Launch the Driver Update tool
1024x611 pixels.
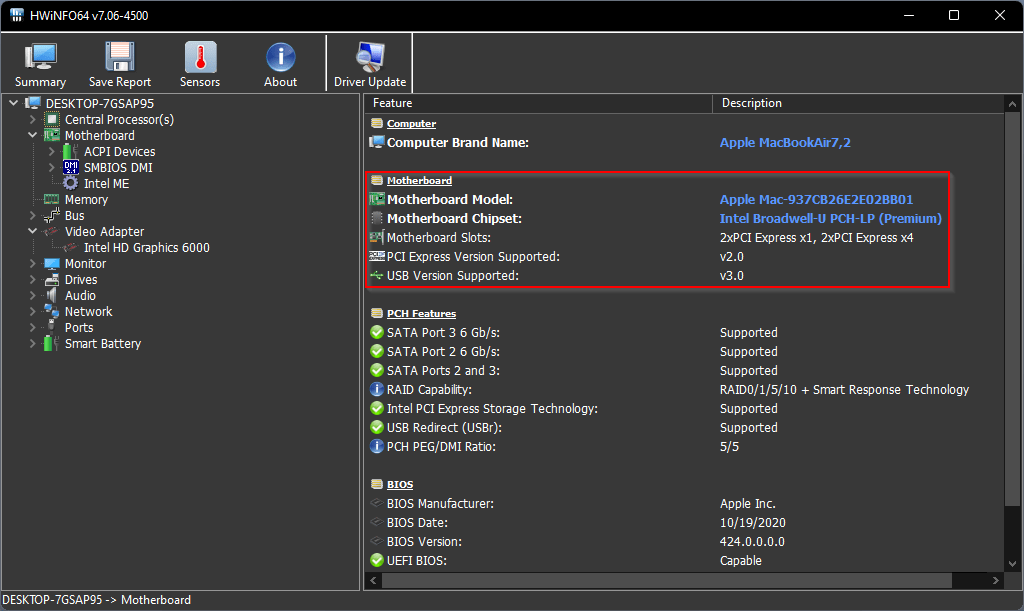[x=369, y=63]
